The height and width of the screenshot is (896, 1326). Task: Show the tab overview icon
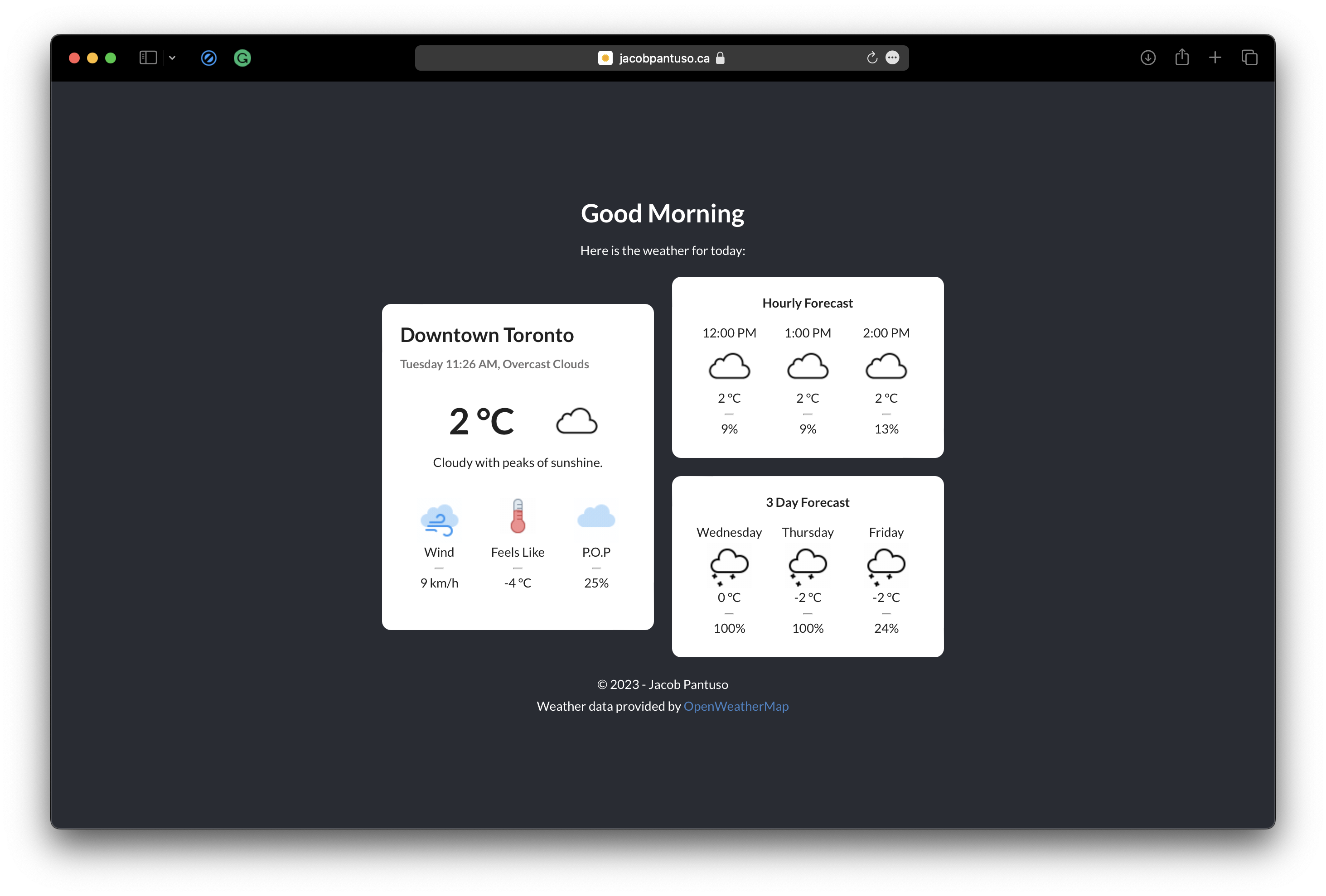pos(1249,58)
